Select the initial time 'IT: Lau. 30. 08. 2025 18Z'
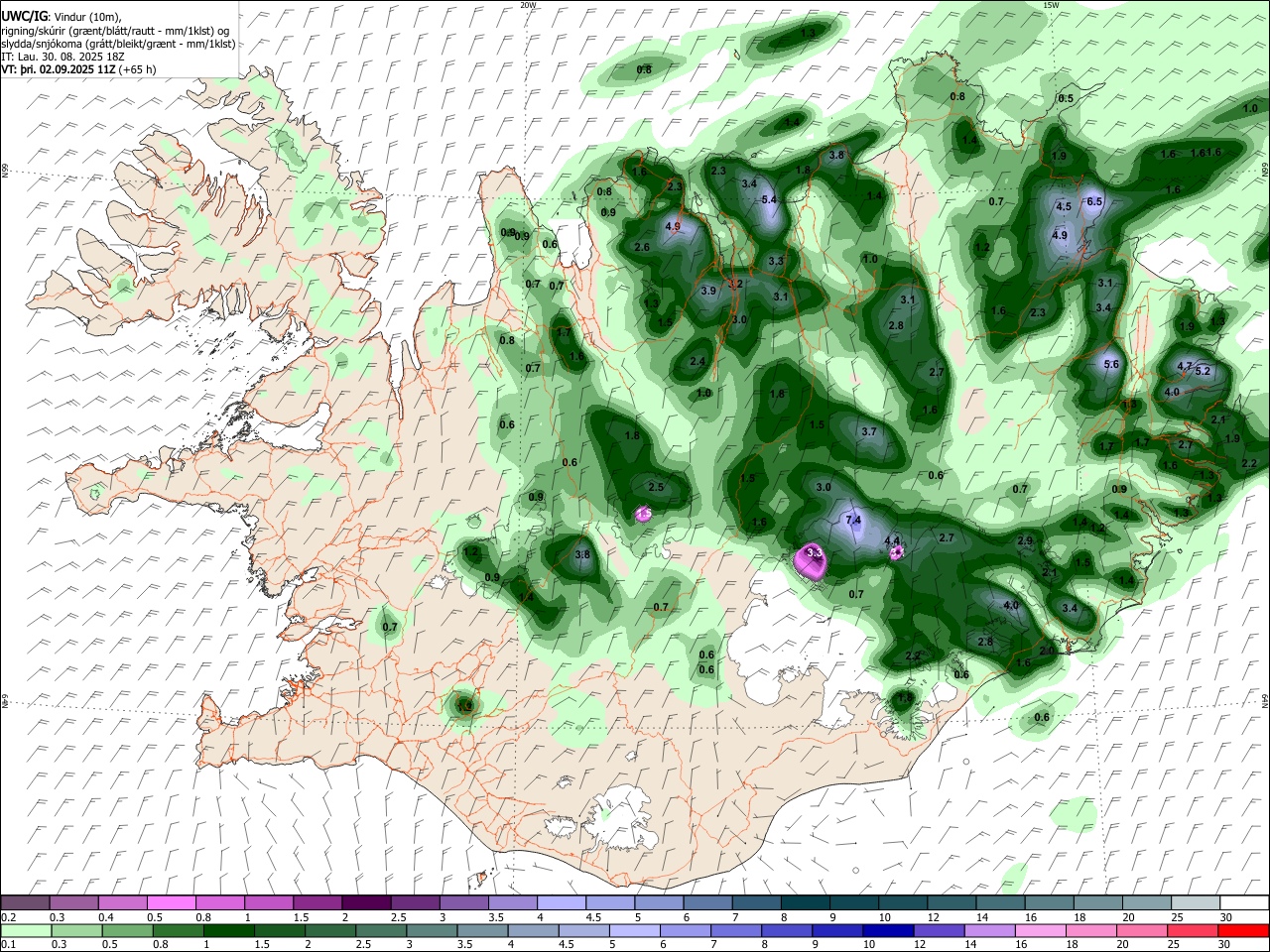 pyautogui.click(x=62, y=57)
